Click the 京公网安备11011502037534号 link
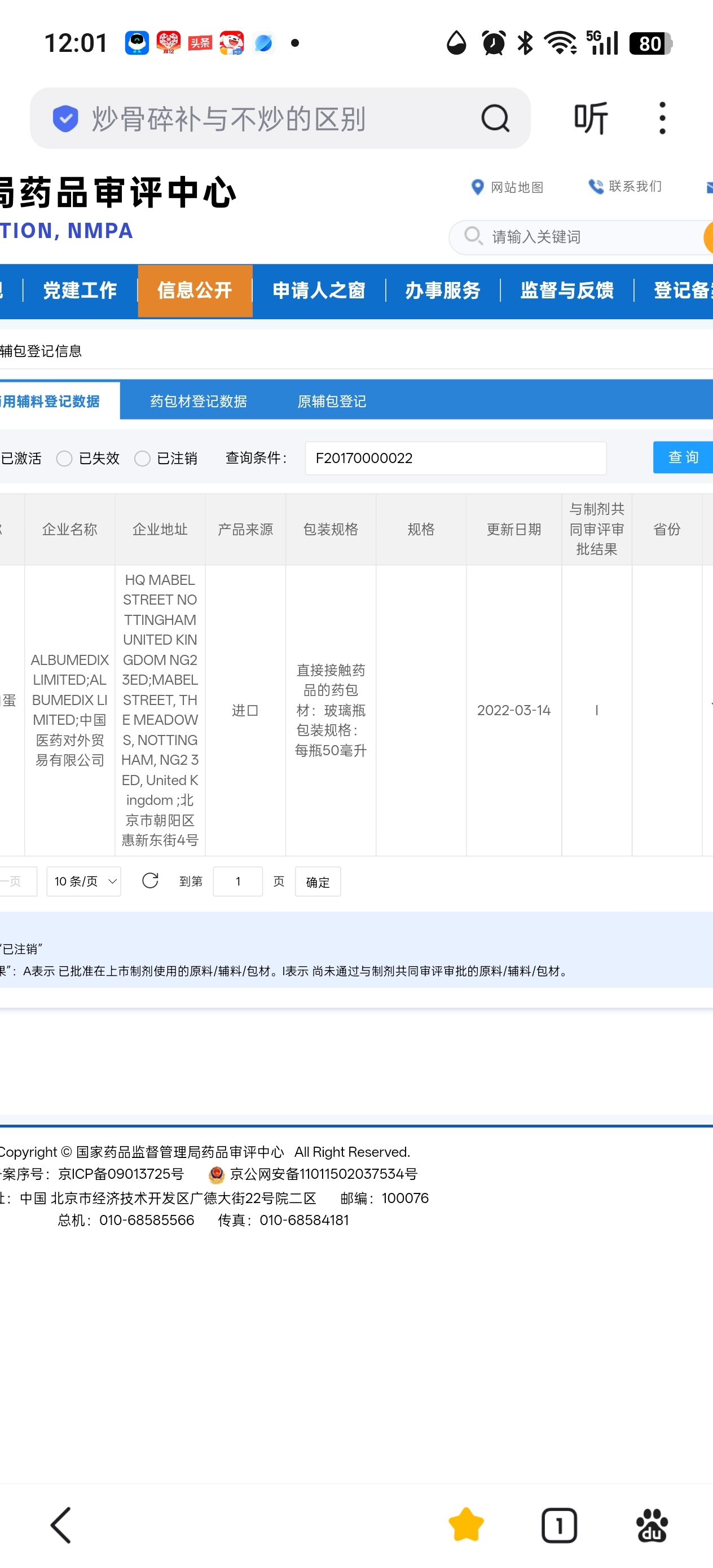 [323, 1174]
